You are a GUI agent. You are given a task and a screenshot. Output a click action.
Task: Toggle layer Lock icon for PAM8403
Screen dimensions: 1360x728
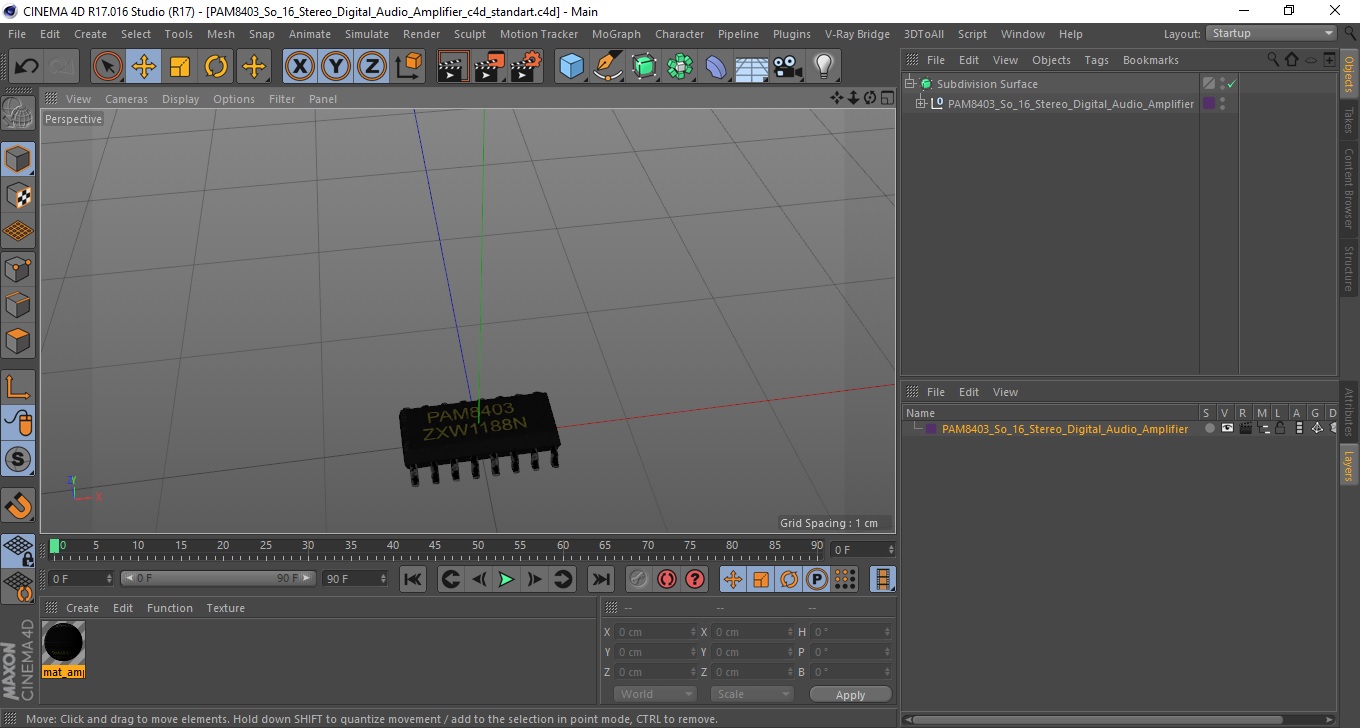click(1280, 428)
